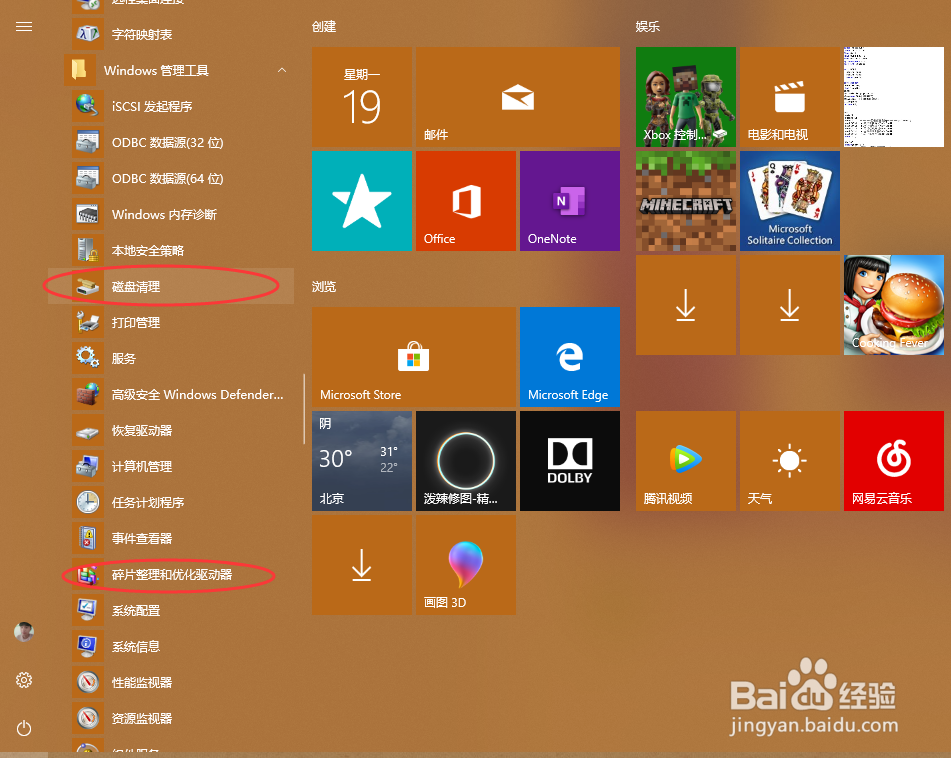Open the 邮件 mail tile
The height and width of the screenshot is (758, 951).
coord(518,97)
